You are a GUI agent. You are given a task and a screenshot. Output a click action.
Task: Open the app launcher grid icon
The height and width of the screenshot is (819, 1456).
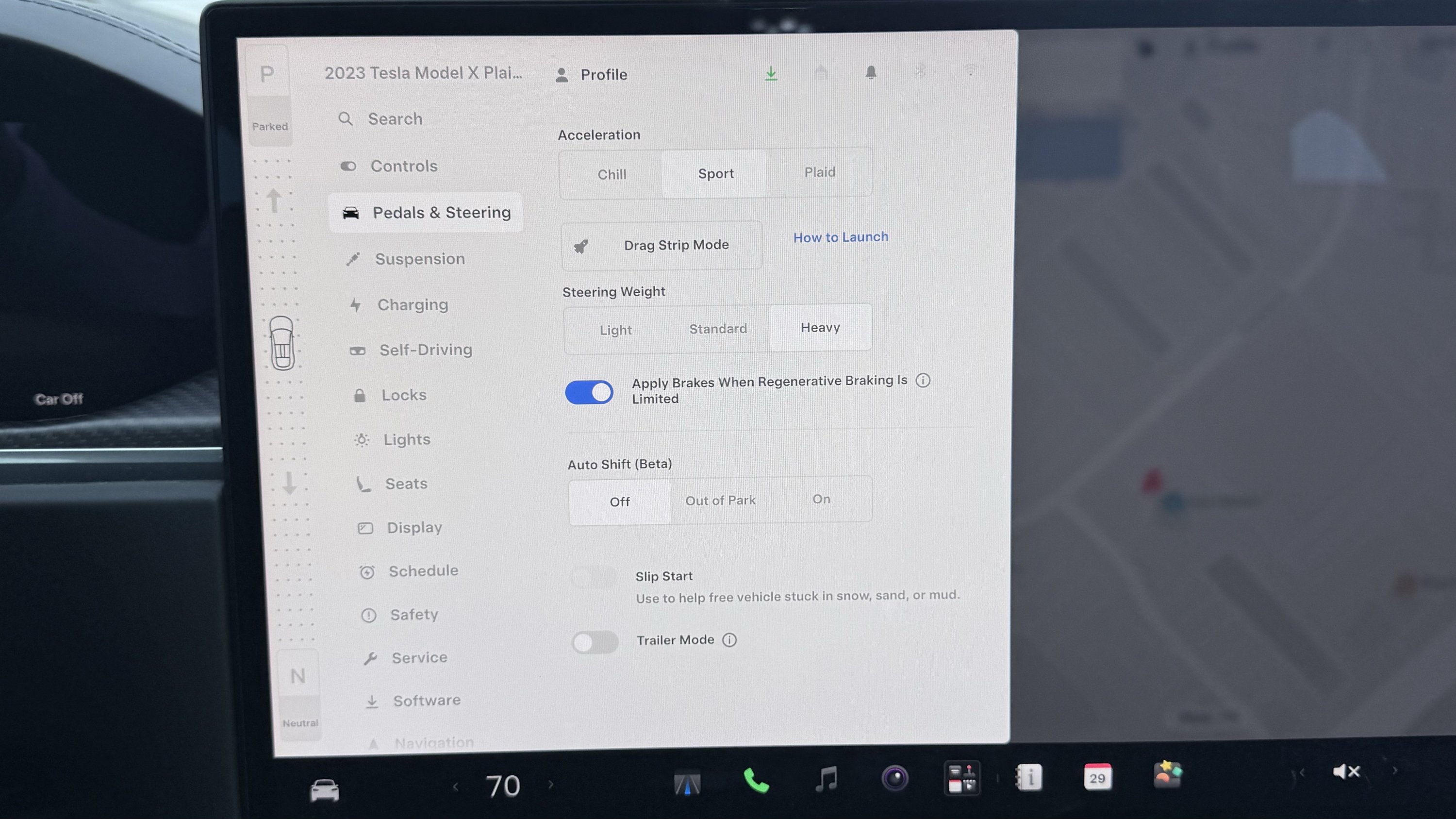[962, 778]
